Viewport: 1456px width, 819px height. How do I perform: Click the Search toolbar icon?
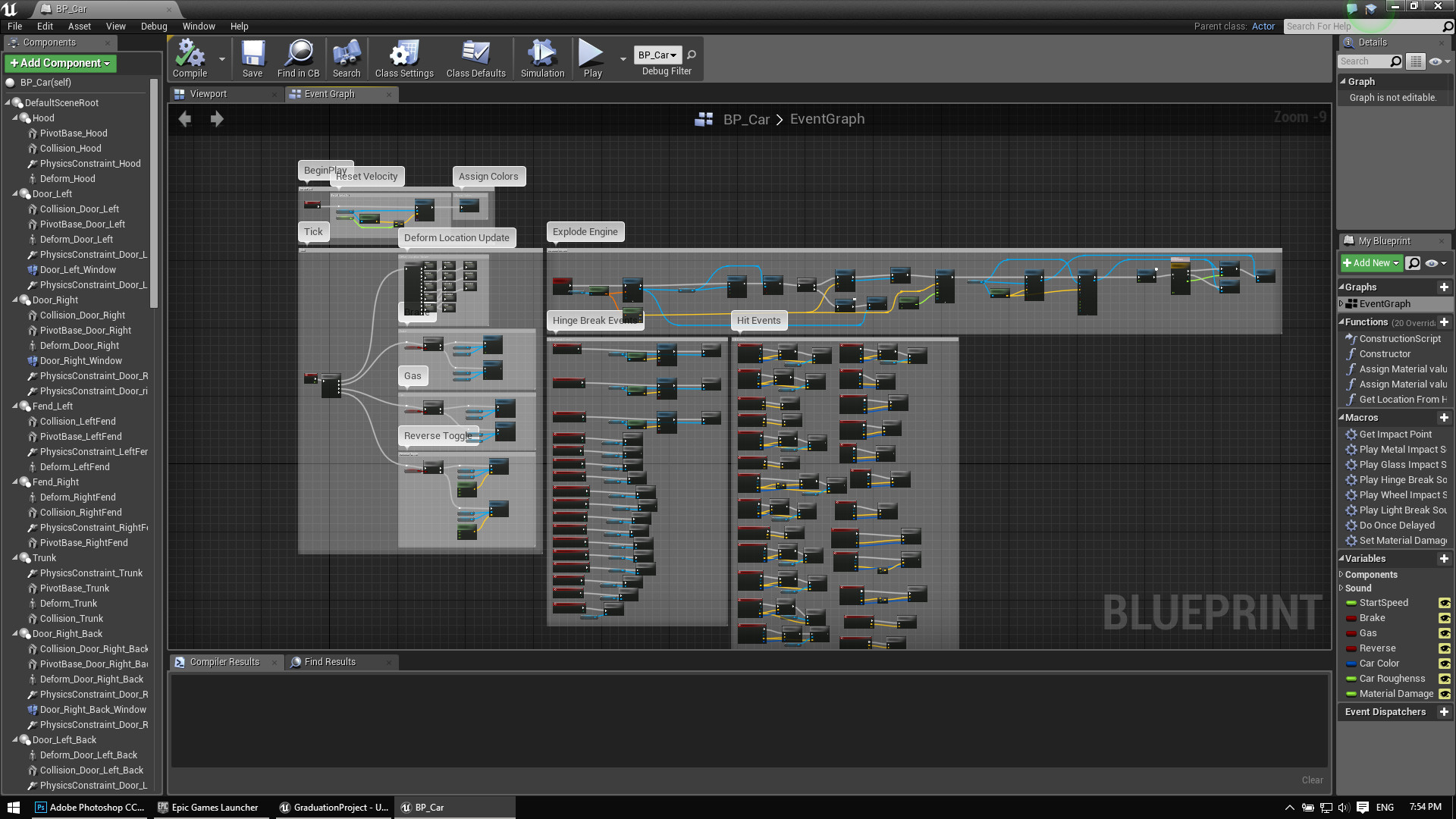pos(347,58)
